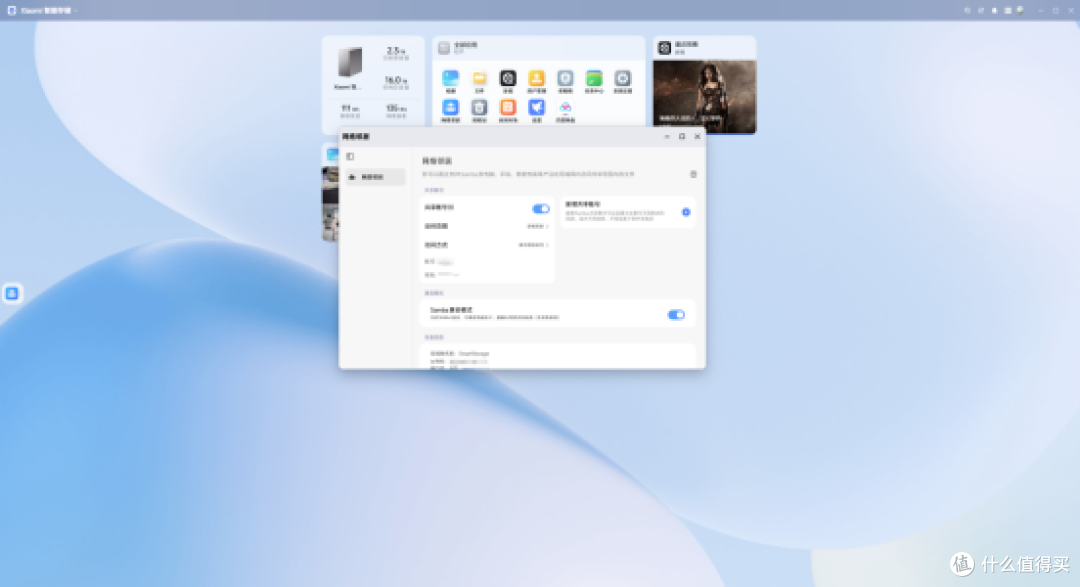The height and width of the screenshot is (587, 1080).
Task: Open the black film reel video app
Action: 508,79
